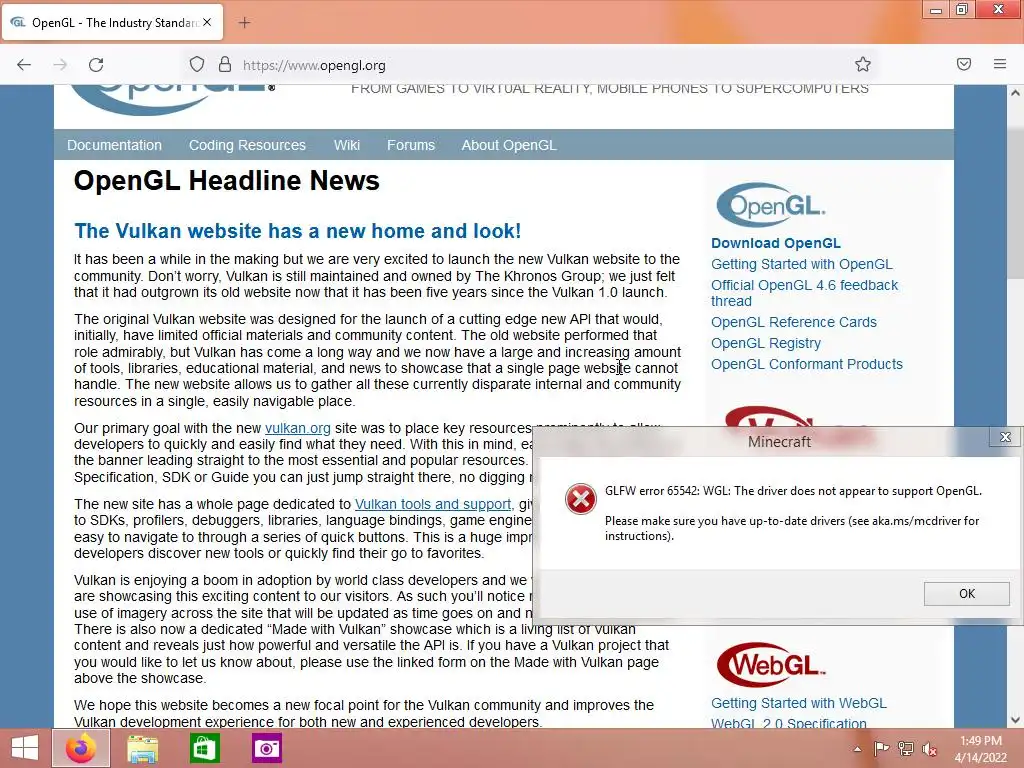Click the padlock site security icon
This screenshot has height=768, width=1024.
coord(225,65)
